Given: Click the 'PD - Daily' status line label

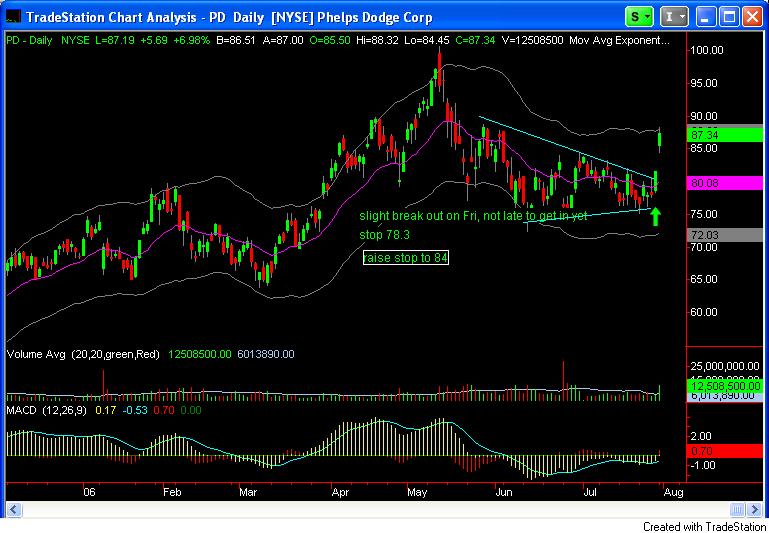Looking at the screenshot, I should tap(29, 41).
